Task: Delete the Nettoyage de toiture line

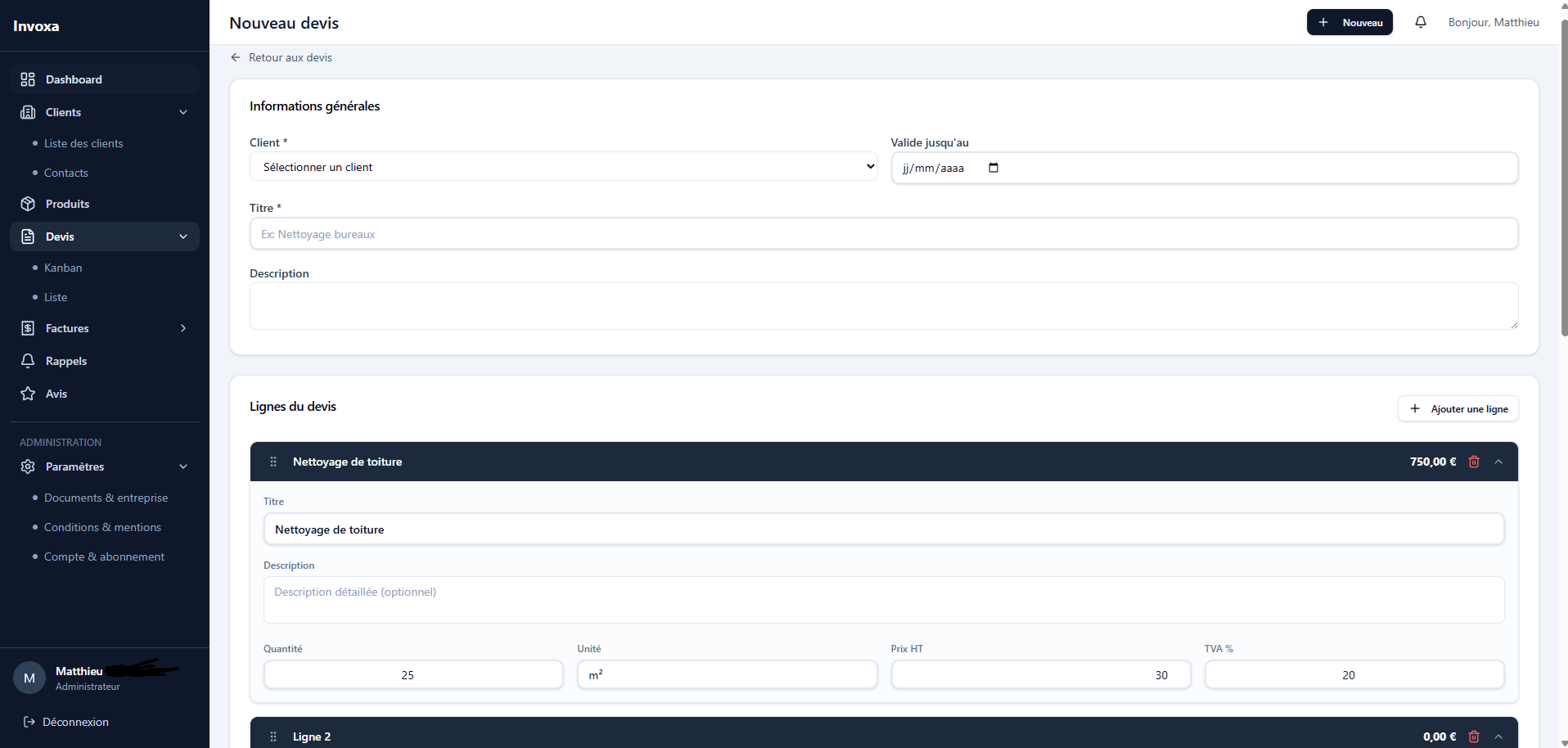Action: [1475, 462]
